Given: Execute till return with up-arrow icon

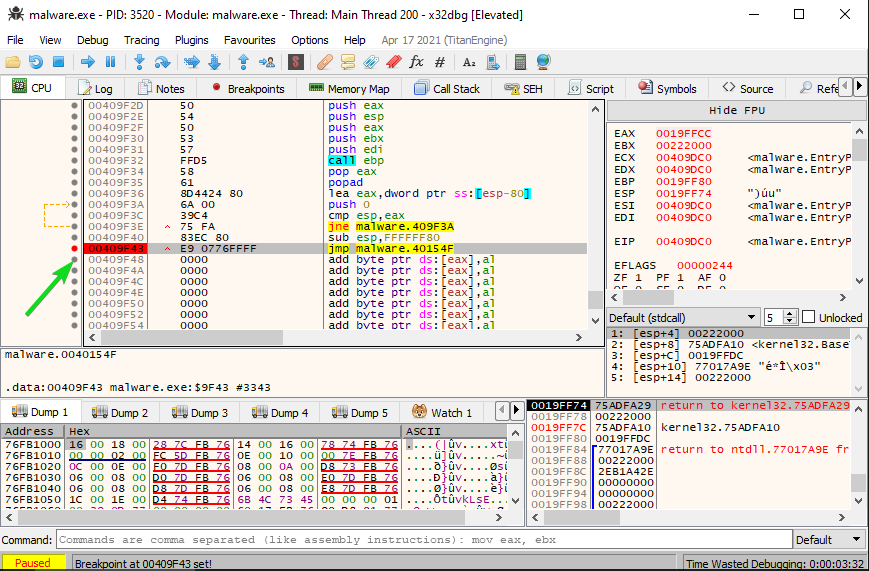Looking at the screenshot, I should (x=243, y=62).
